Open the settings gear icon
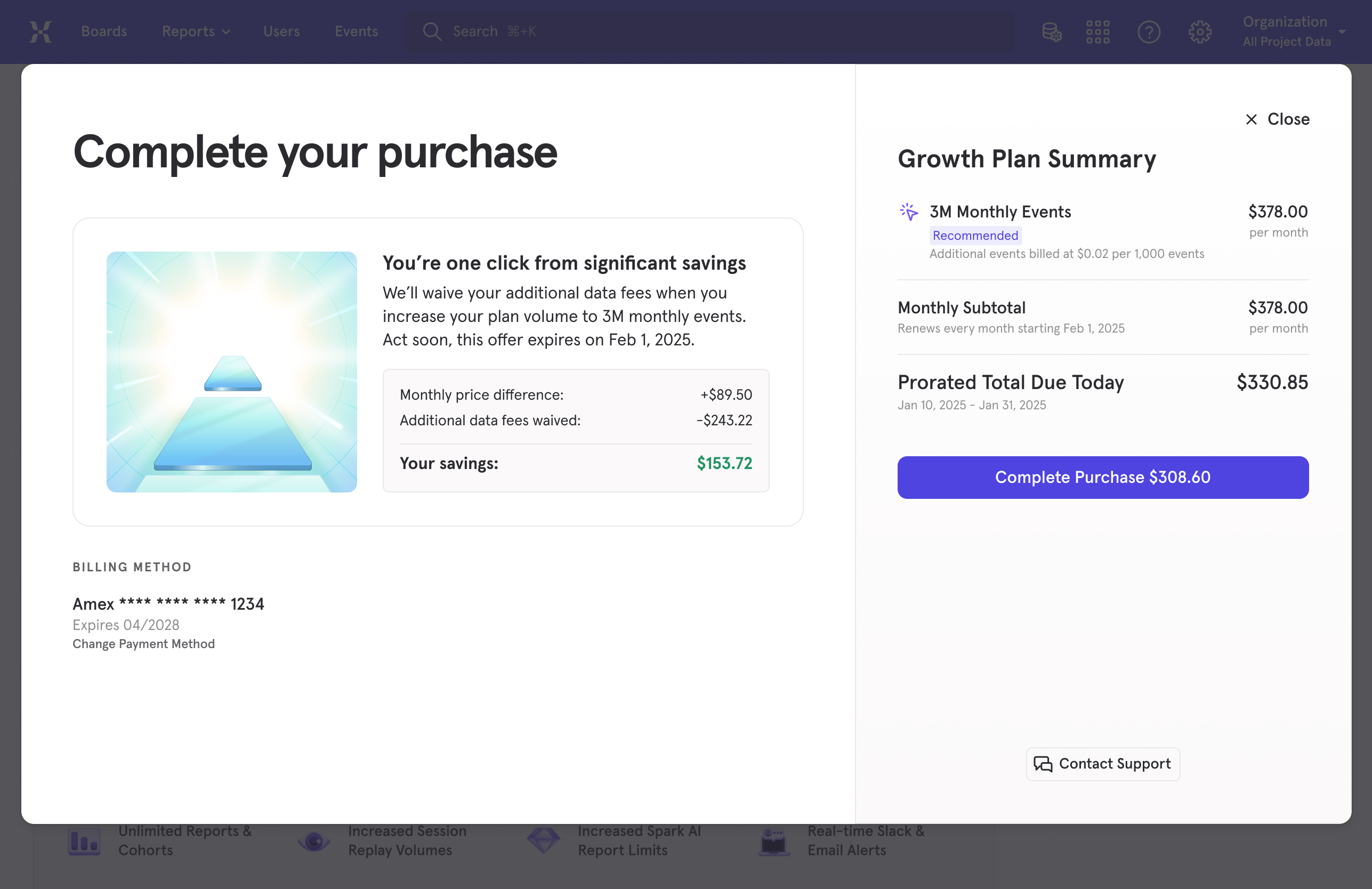1372x889 pixels. tap(1200, 31)
